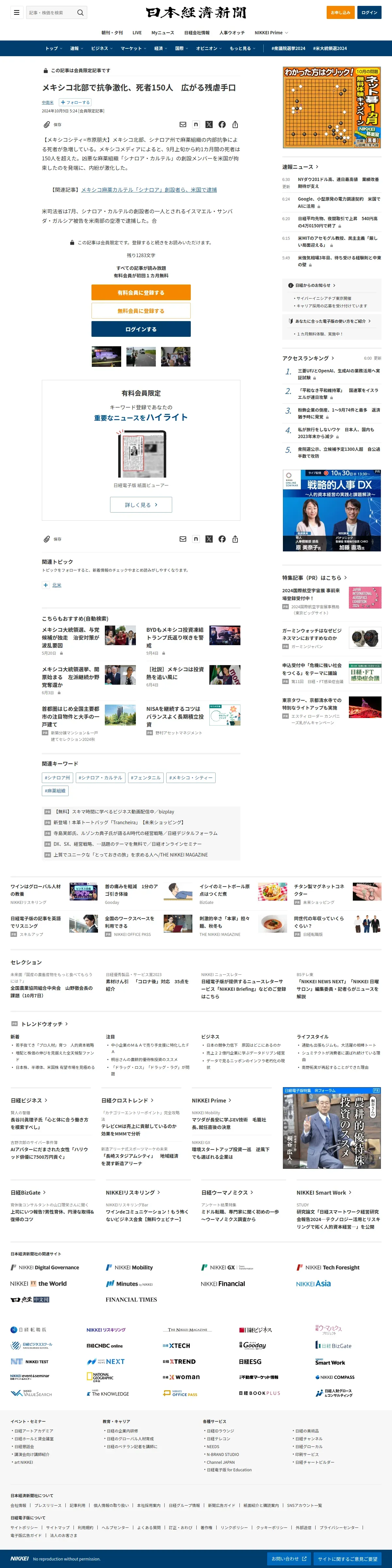
Task: Click the #麻薬組織 keyword tag
Action: (56, 791)
